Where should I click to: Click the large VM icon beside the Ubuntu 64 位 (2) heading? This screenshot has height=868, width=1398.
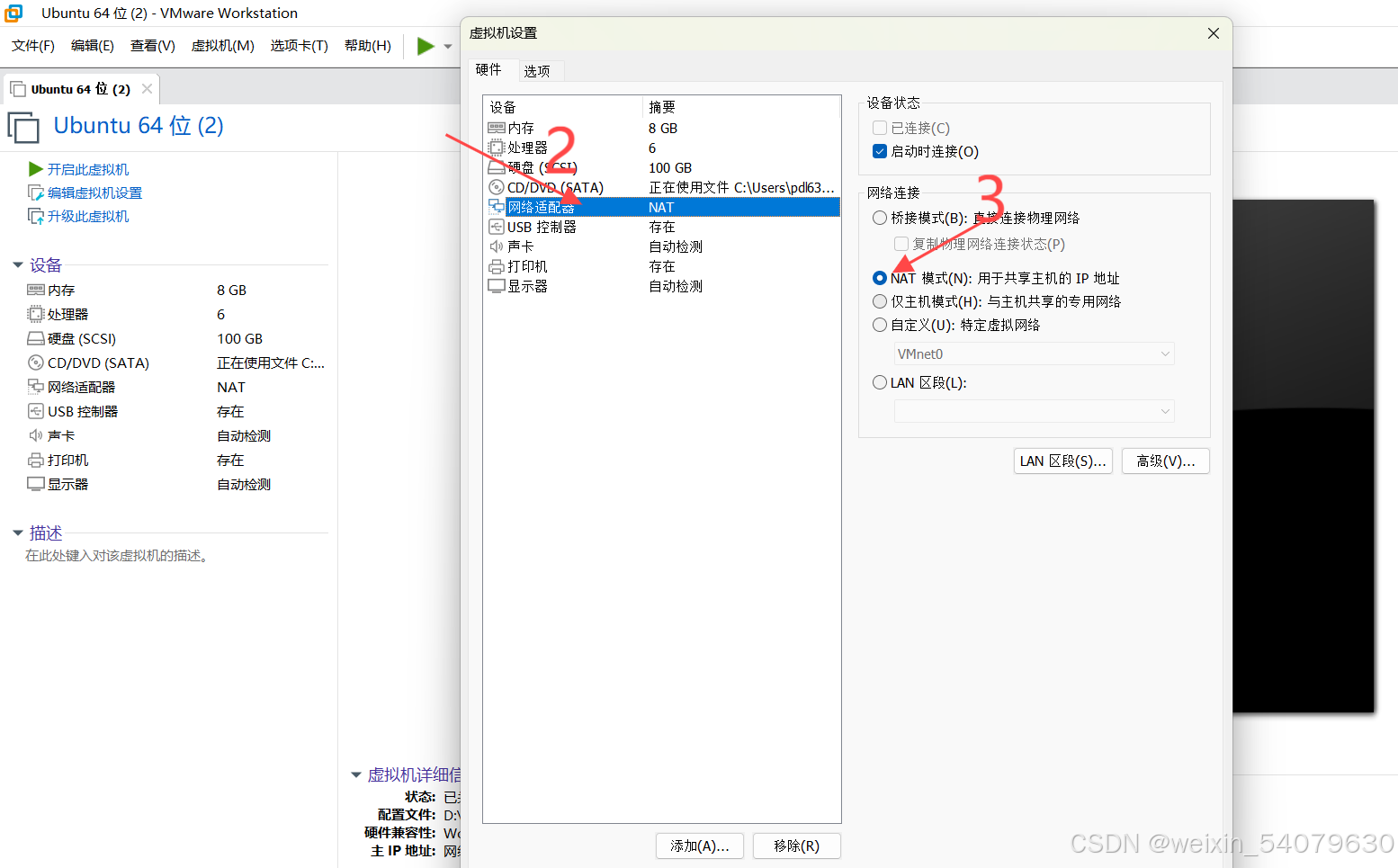(x=23, y=127)
